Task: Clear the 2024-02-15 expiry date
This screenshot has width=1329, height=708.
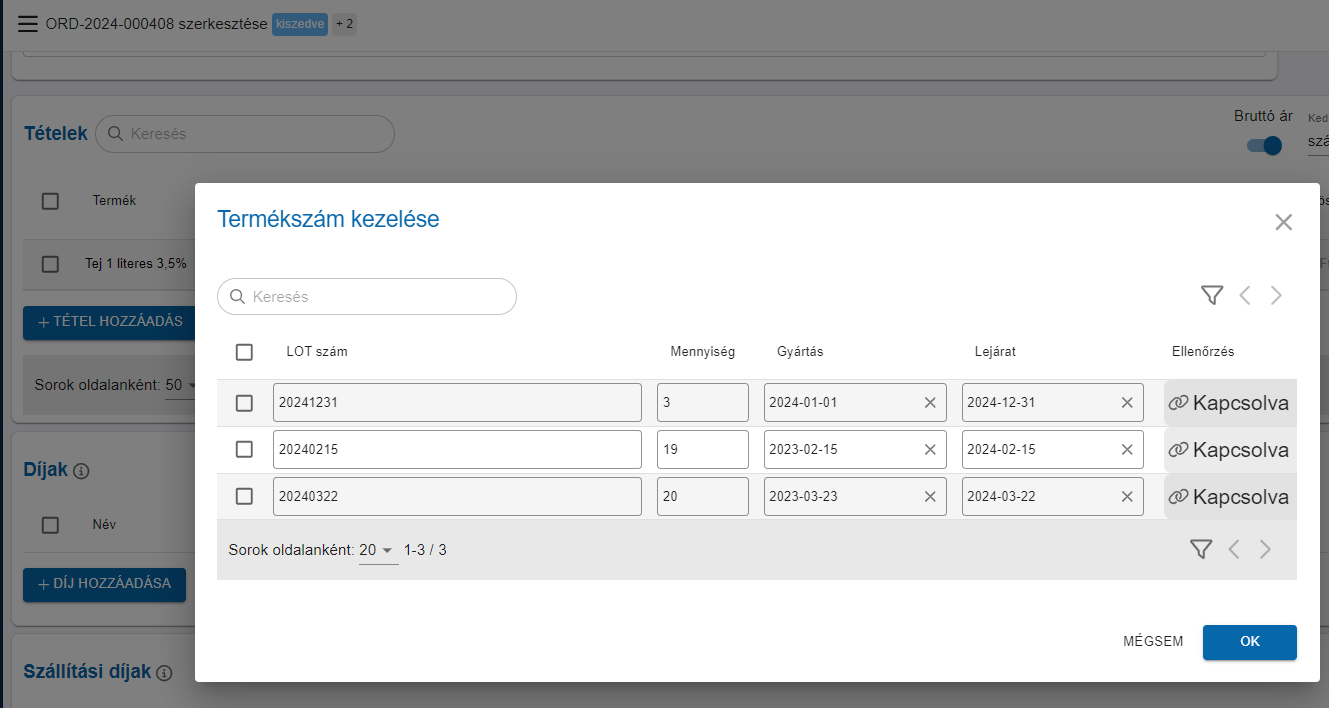Action: point(1127,450)
